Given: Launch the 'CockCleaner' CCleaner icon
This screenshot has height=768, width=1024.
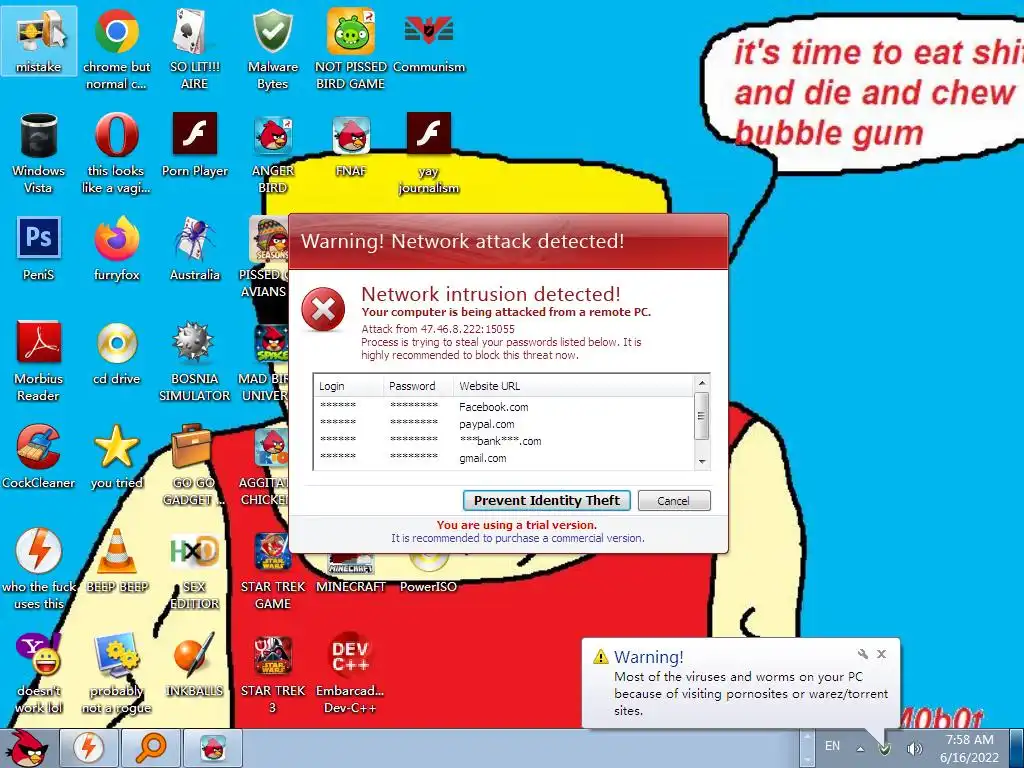Looking at the screenshot, I should tap(39, 456).
